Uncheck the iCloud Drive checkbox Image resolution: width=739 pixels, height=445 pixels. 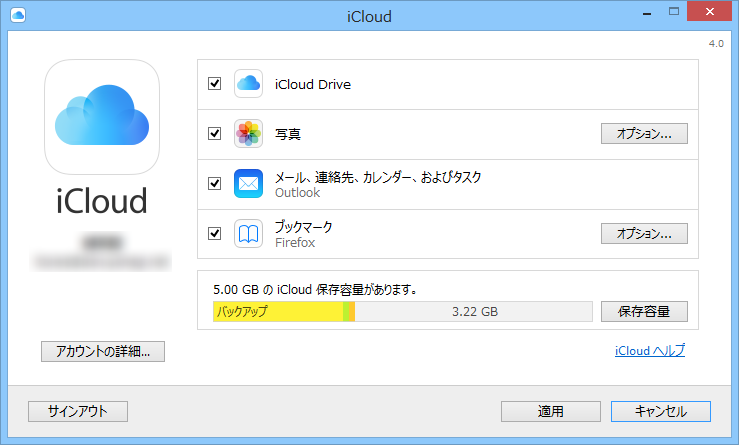[214, 84]
